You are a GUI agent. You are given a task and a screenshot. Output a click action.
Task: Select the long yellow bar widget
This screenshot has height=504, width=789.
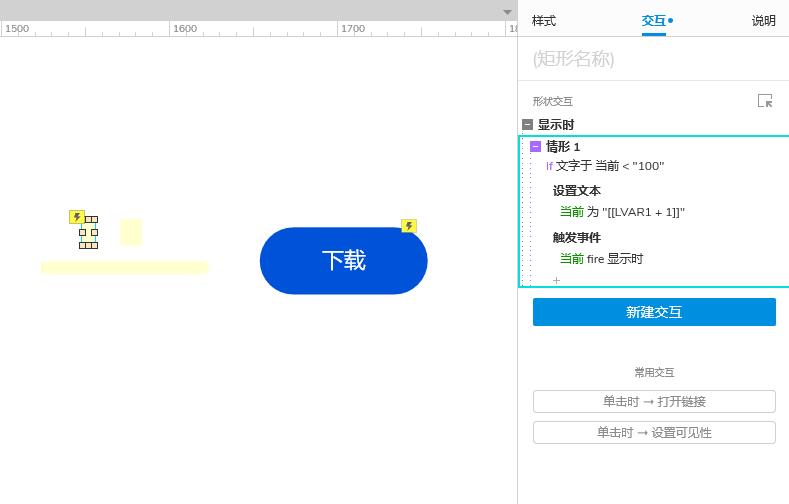[124, 268]
